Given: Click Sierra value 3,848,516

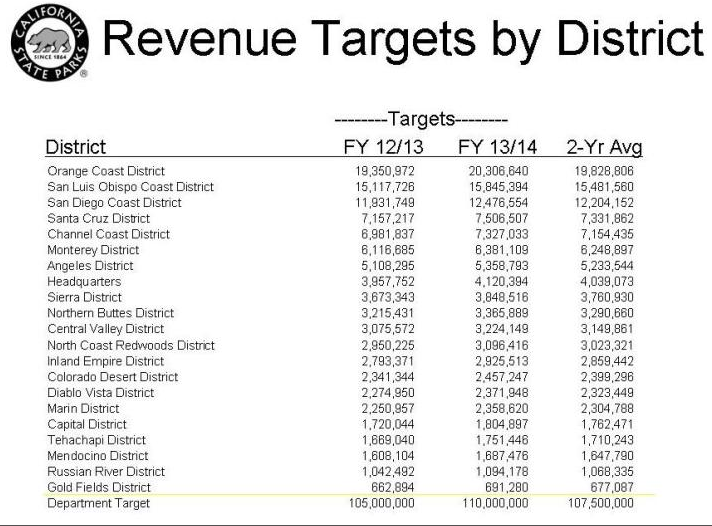Looking at the screenshot, I should coord(502,298).
